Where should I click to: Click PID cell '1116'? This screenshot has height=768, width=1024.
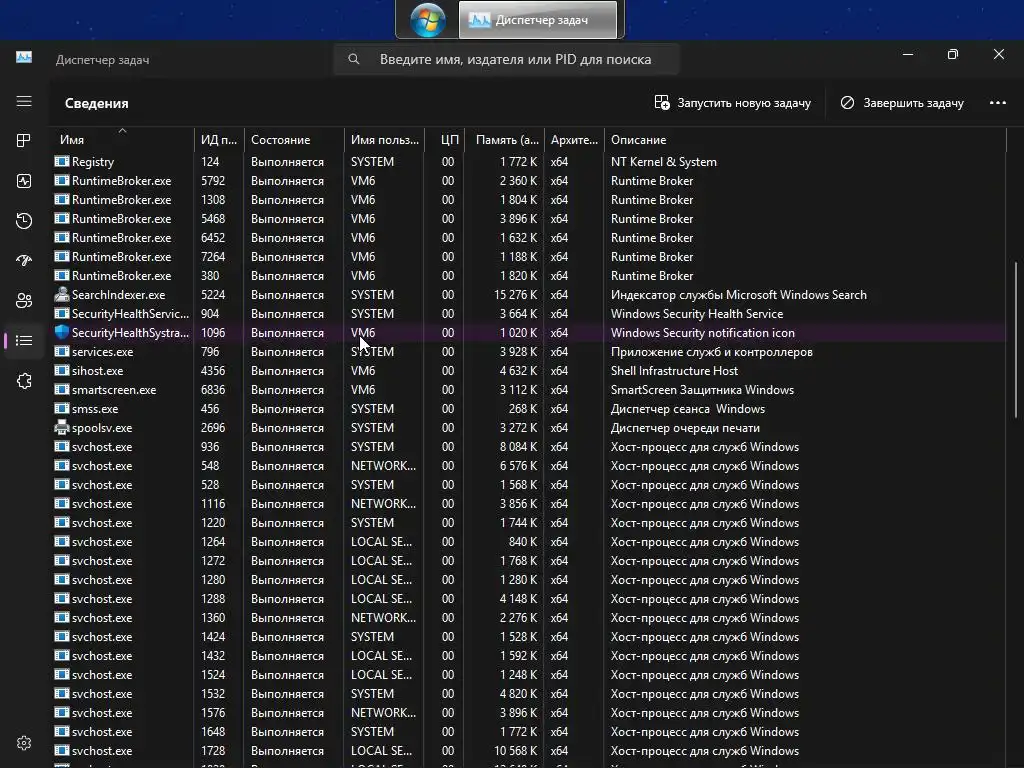point(213,504)
